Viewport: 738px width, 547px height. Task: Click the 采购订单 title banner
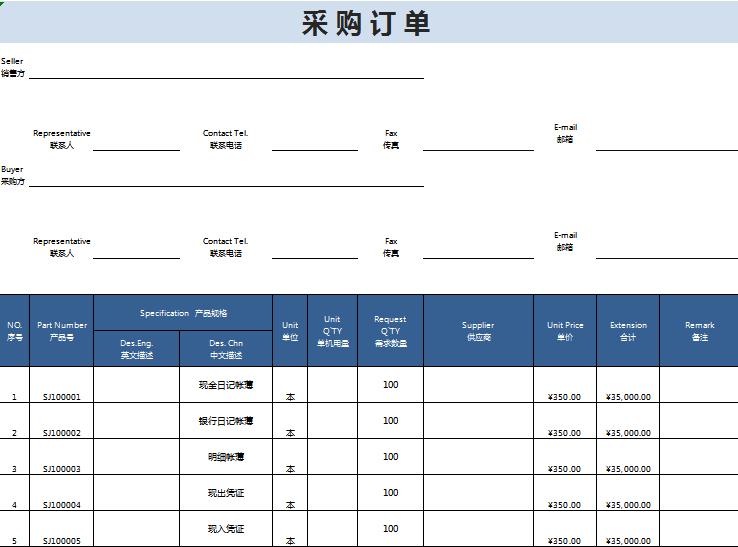tap(367, 22)
